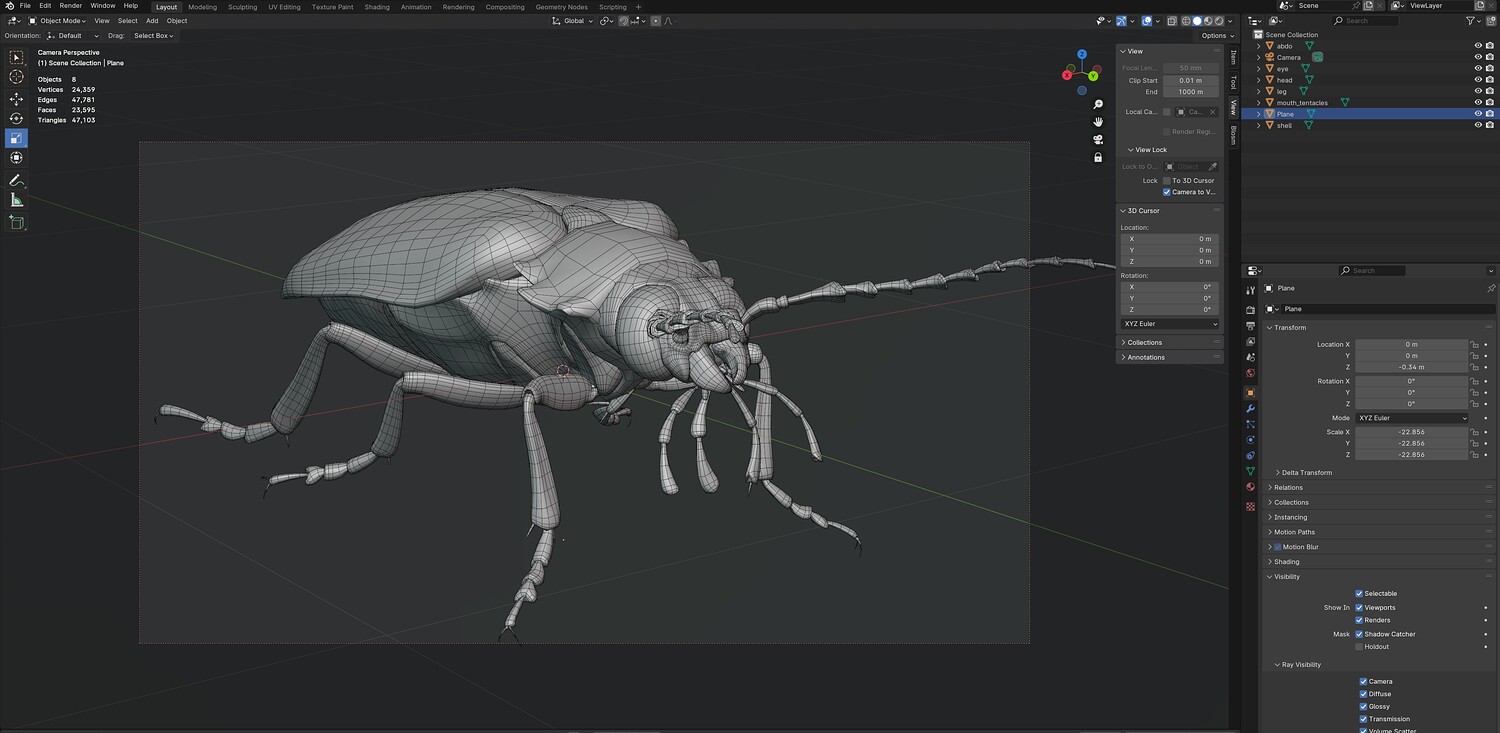Open the Output properties tab icon

click(x=1250, y=326)
